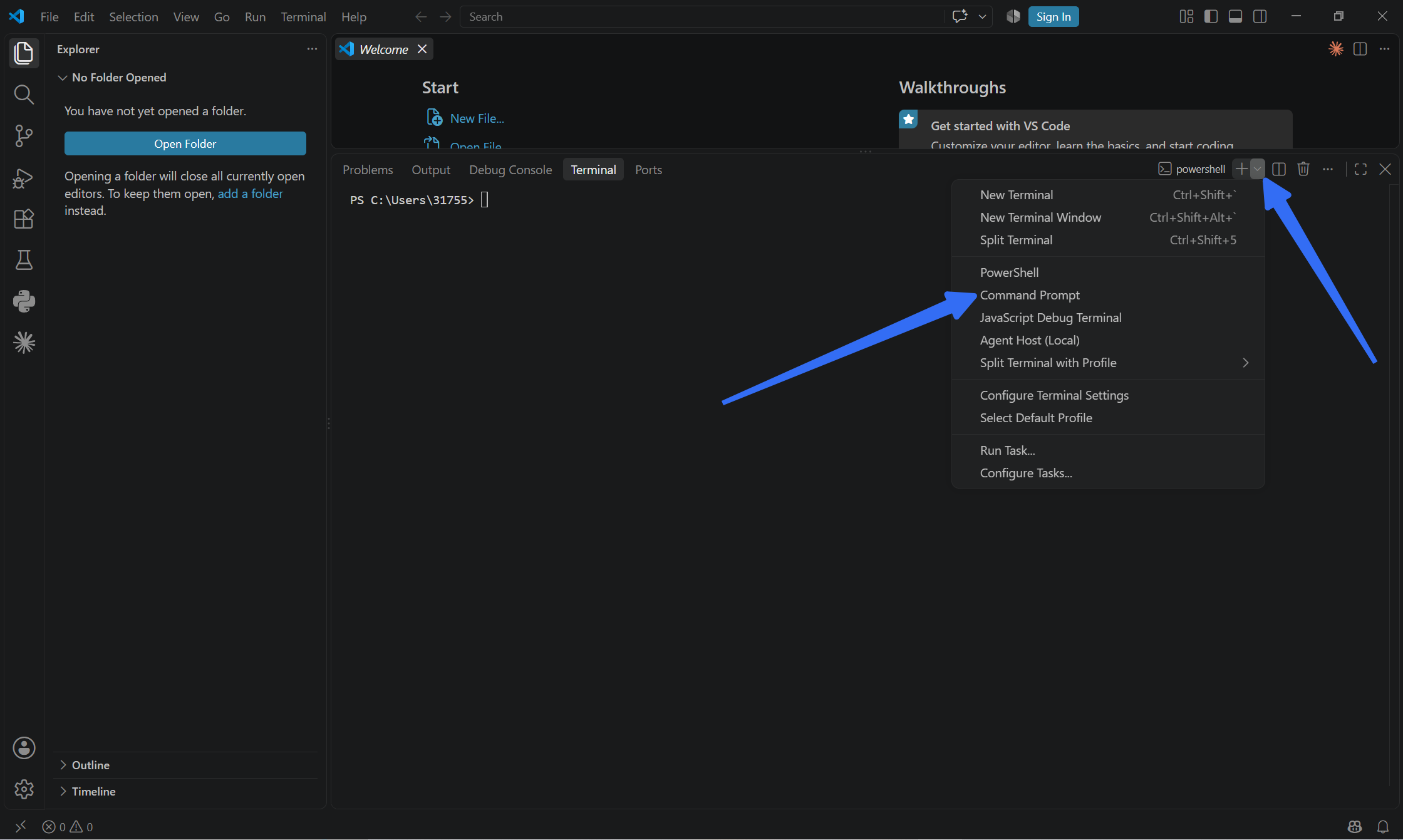Click the top Search input box
Viewport: 1403px width, 840px height.
coord(701,17)
